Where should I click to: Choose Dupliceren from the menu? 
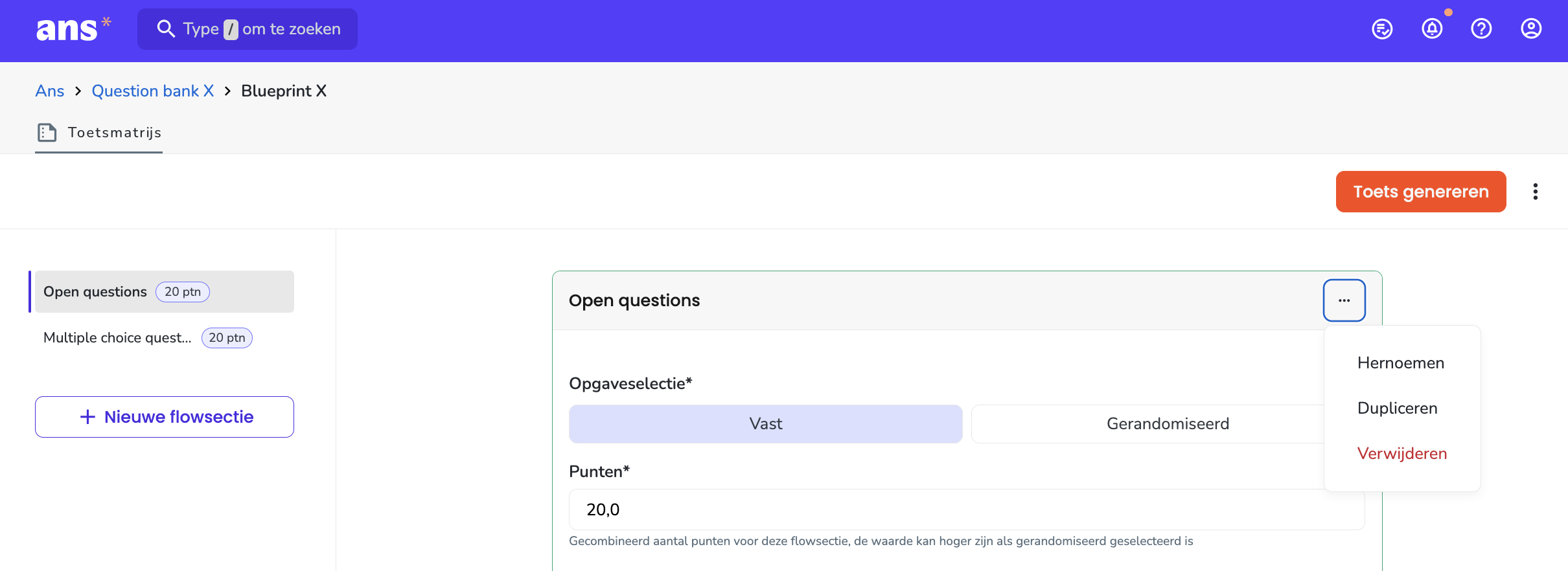pyautogui.click(x=1398, y=409)
